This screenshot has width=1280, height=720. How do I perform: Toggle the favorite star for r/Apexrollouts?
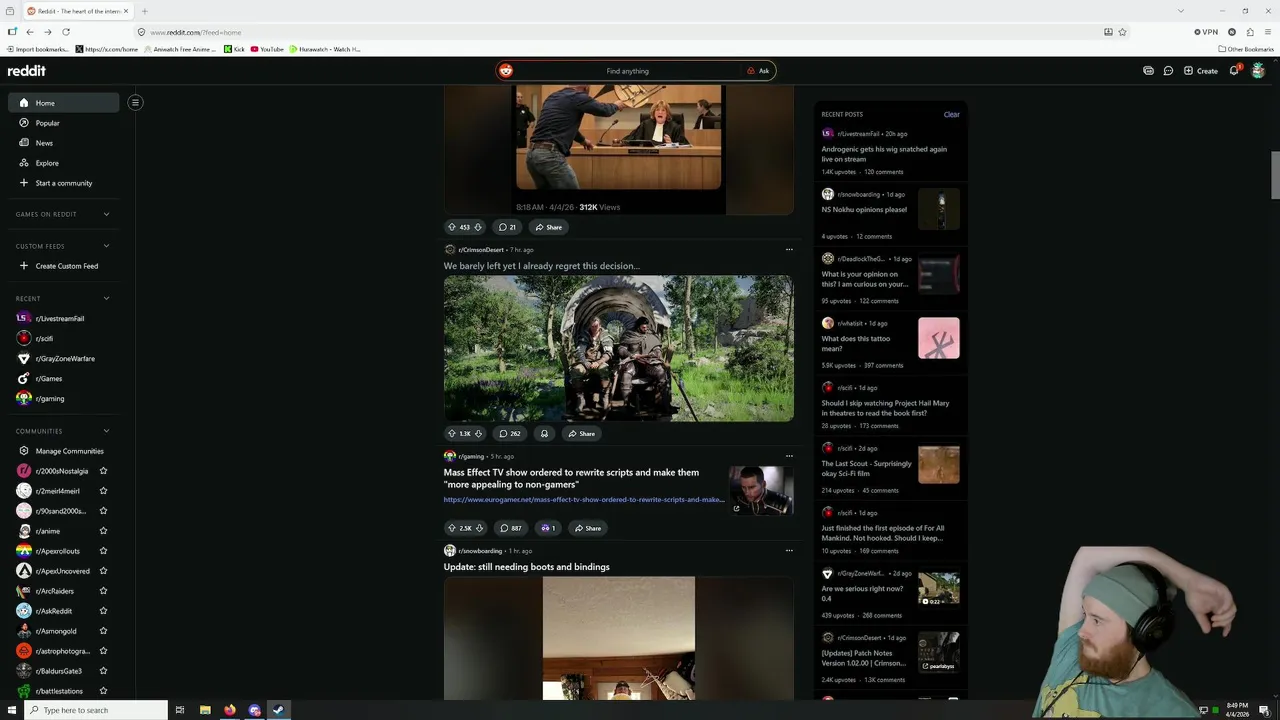103,551
